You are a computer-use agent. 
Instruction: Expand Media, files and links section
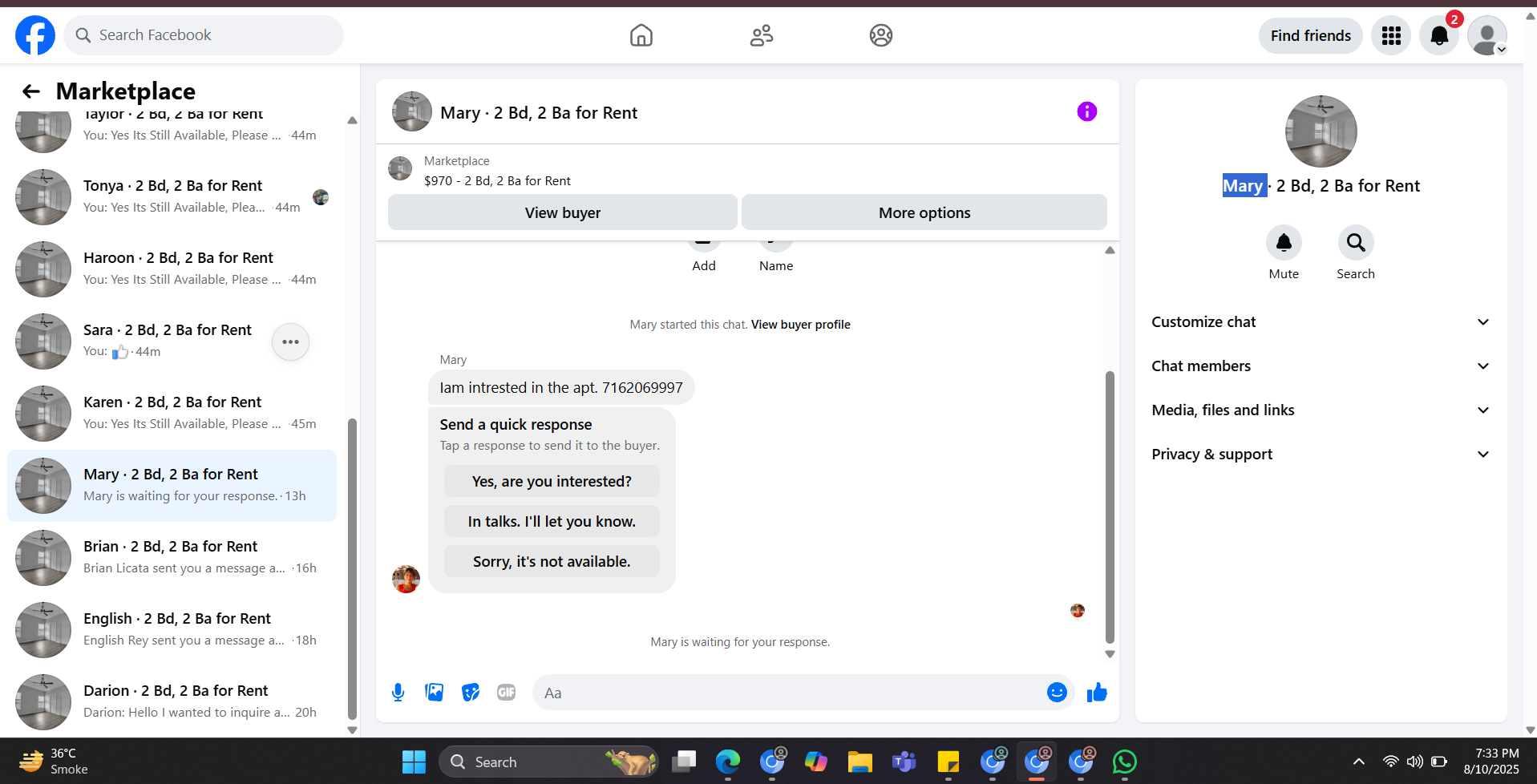point(1321,410)
